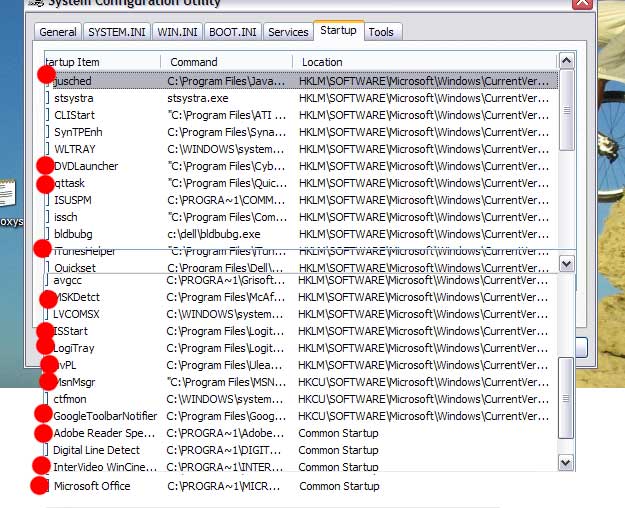Click the c:\dell\bldbubg.exe command cell
Image resolution: width=625 pixels, height=508 pixels.
214,234
